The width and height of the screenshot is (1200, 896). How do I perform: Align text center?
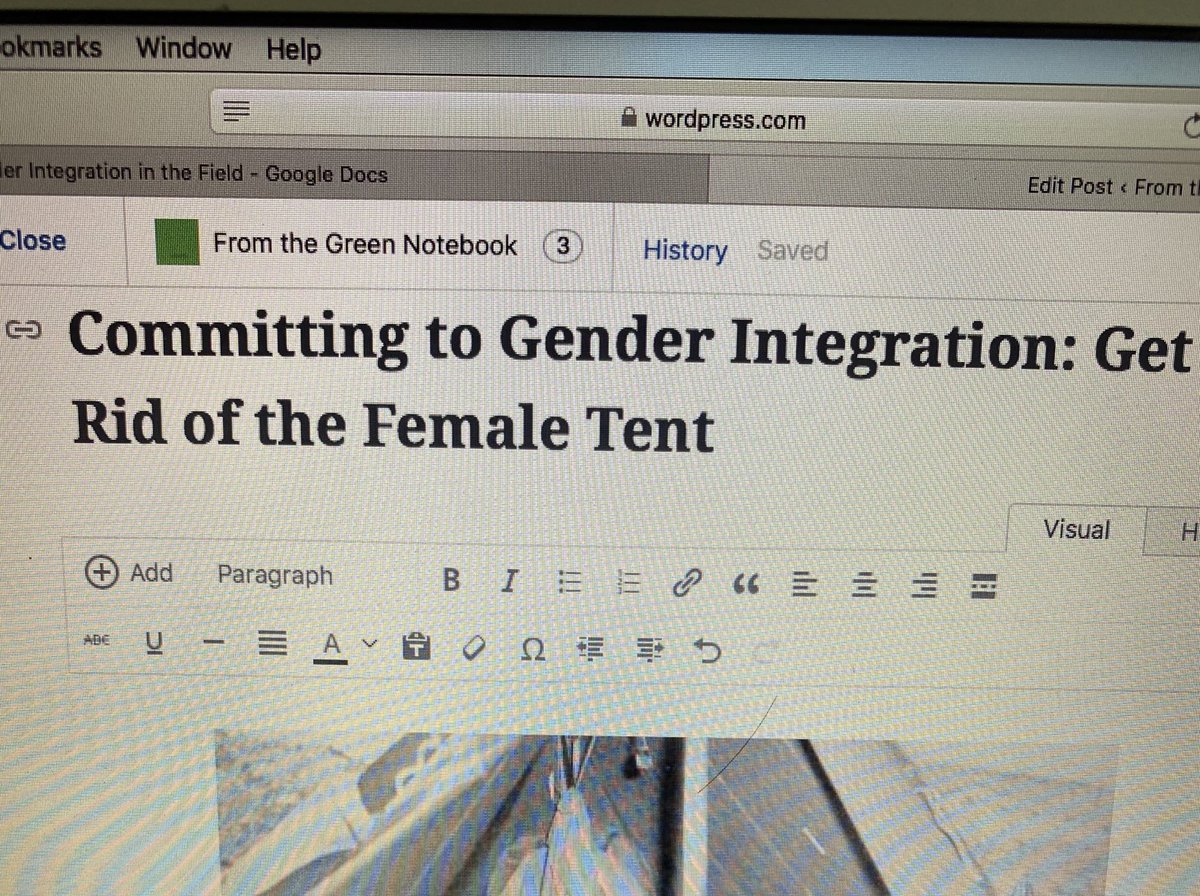click(x=863, y=585)
